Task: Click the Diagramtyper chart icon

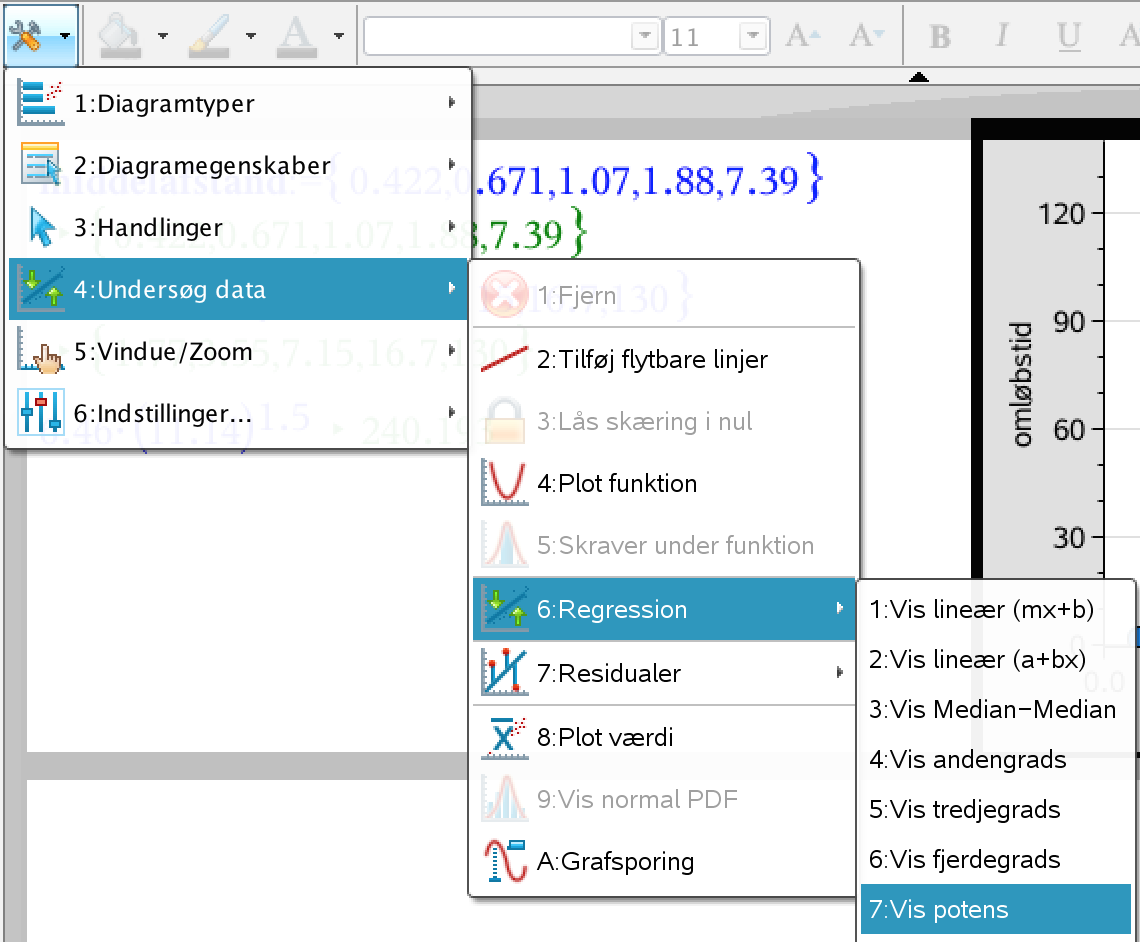Action: tap(40, 102)
